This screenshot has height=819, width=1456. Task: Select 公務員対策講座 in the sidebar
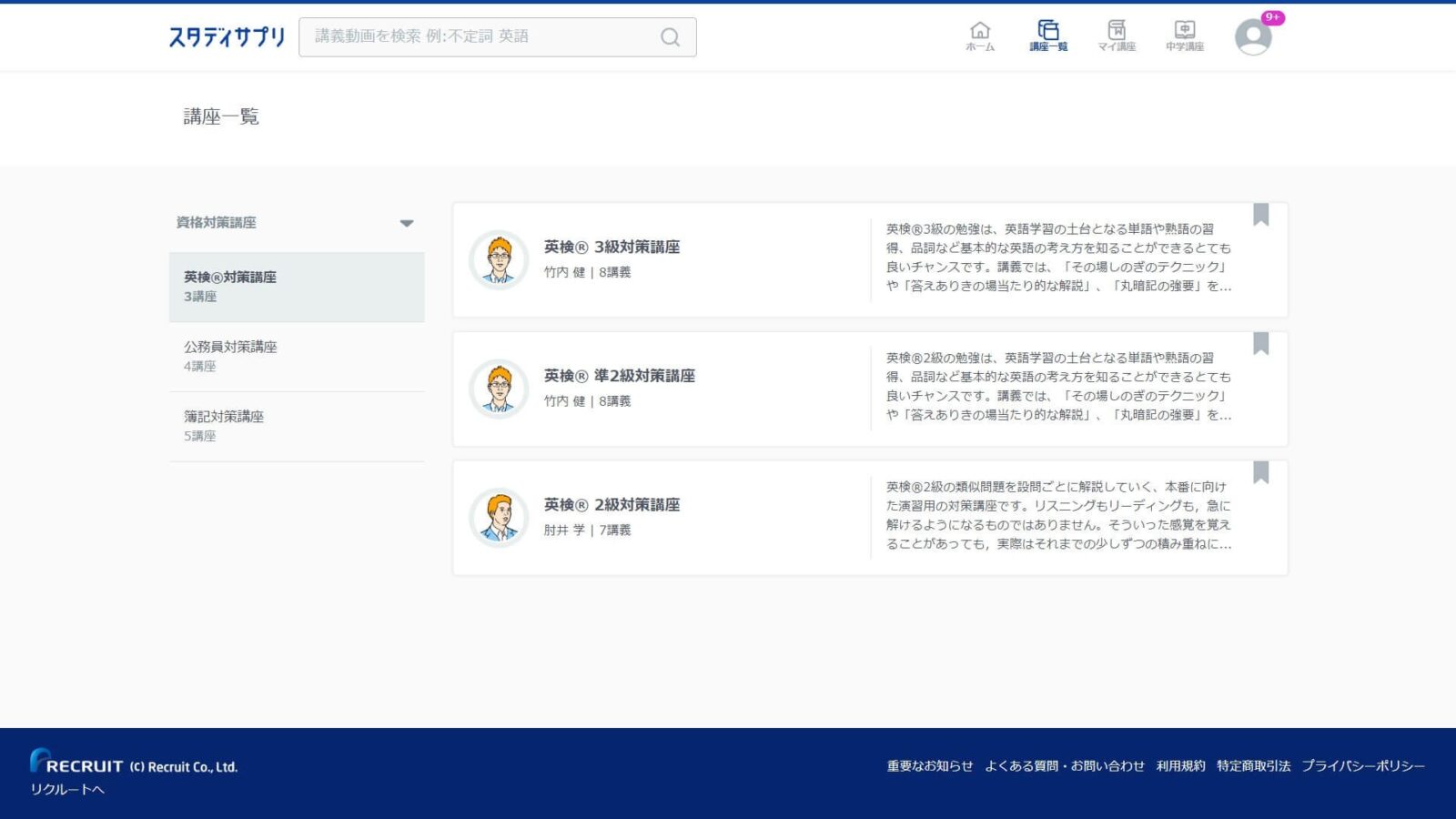[297, 357]
